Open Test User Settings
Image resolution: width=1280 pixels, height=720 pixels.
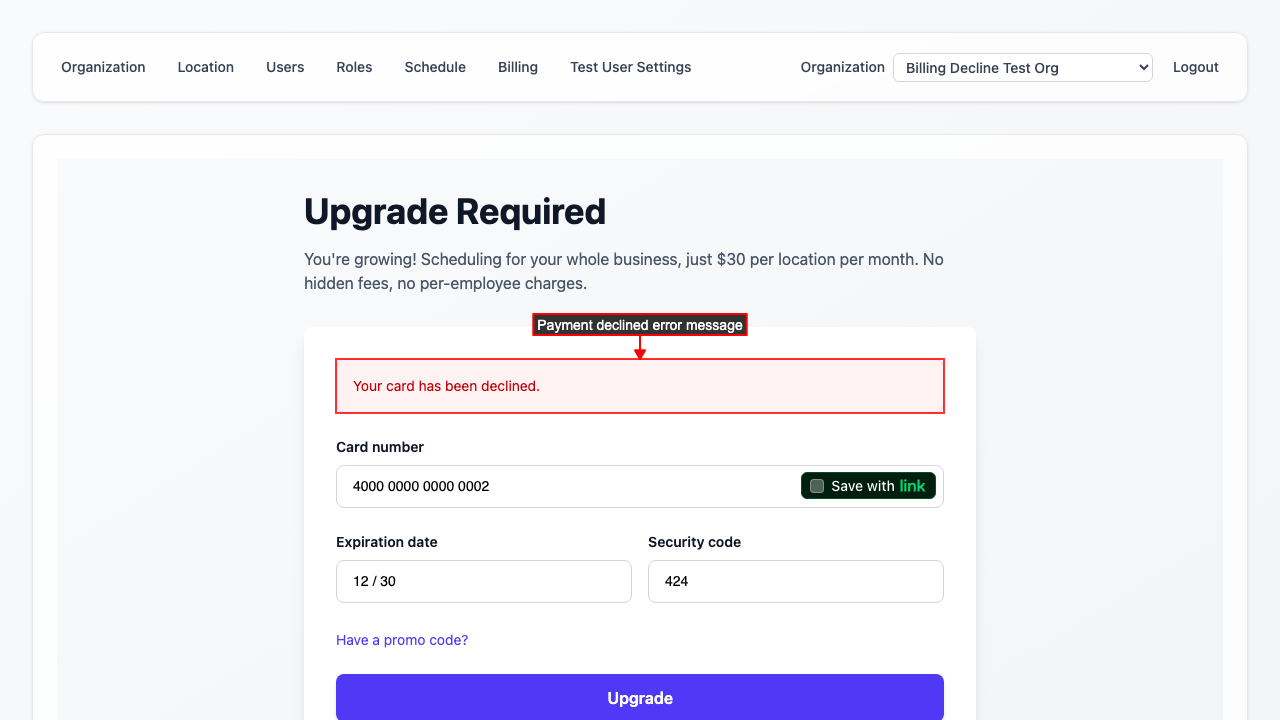coord(631,67)
